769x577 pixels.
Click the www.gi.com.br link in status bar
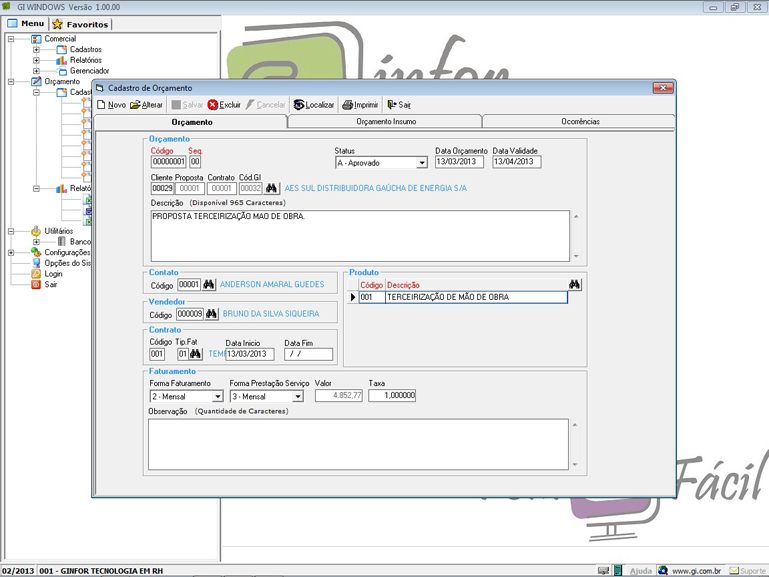coord(697,570)
